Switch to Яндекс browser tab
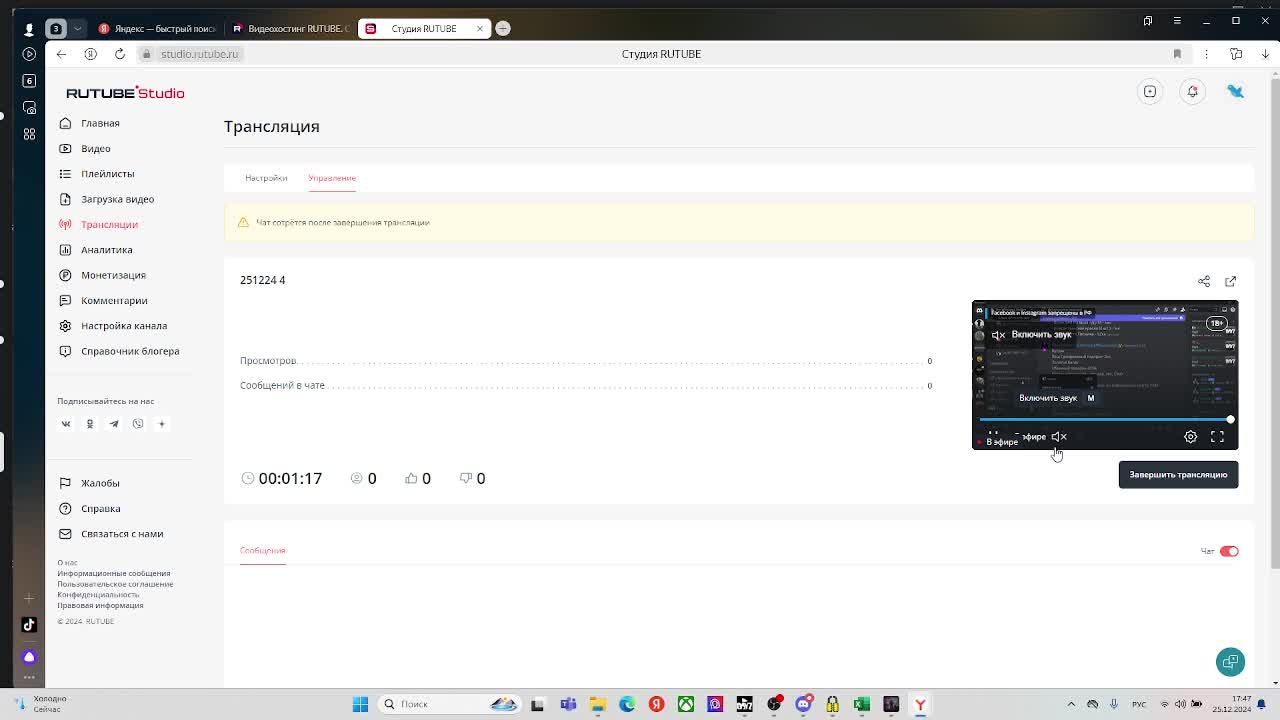This screenshot has height=720, width=1280. tap(157, 29)
